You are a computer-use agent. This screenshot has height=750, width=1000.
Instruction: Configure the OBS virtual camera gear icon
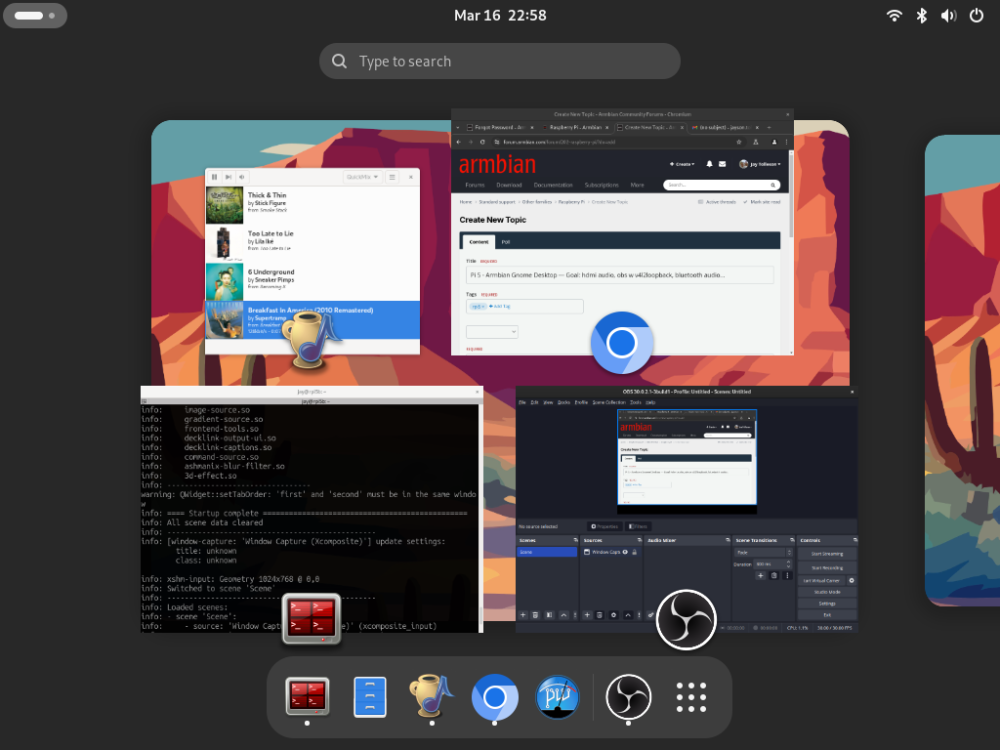click(x=851, y=580)
